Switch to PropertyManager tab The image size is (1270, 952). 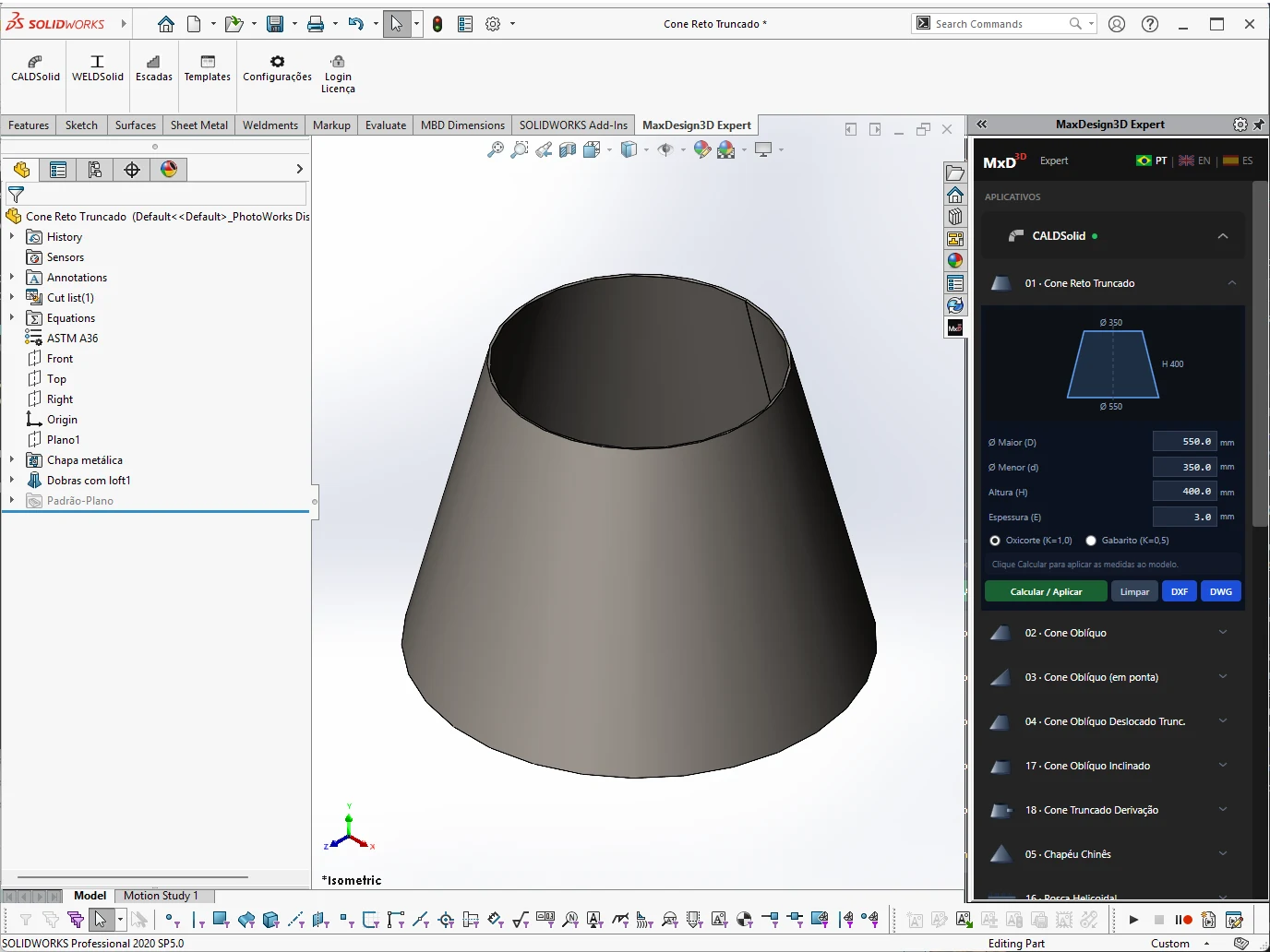coord(58,170)
